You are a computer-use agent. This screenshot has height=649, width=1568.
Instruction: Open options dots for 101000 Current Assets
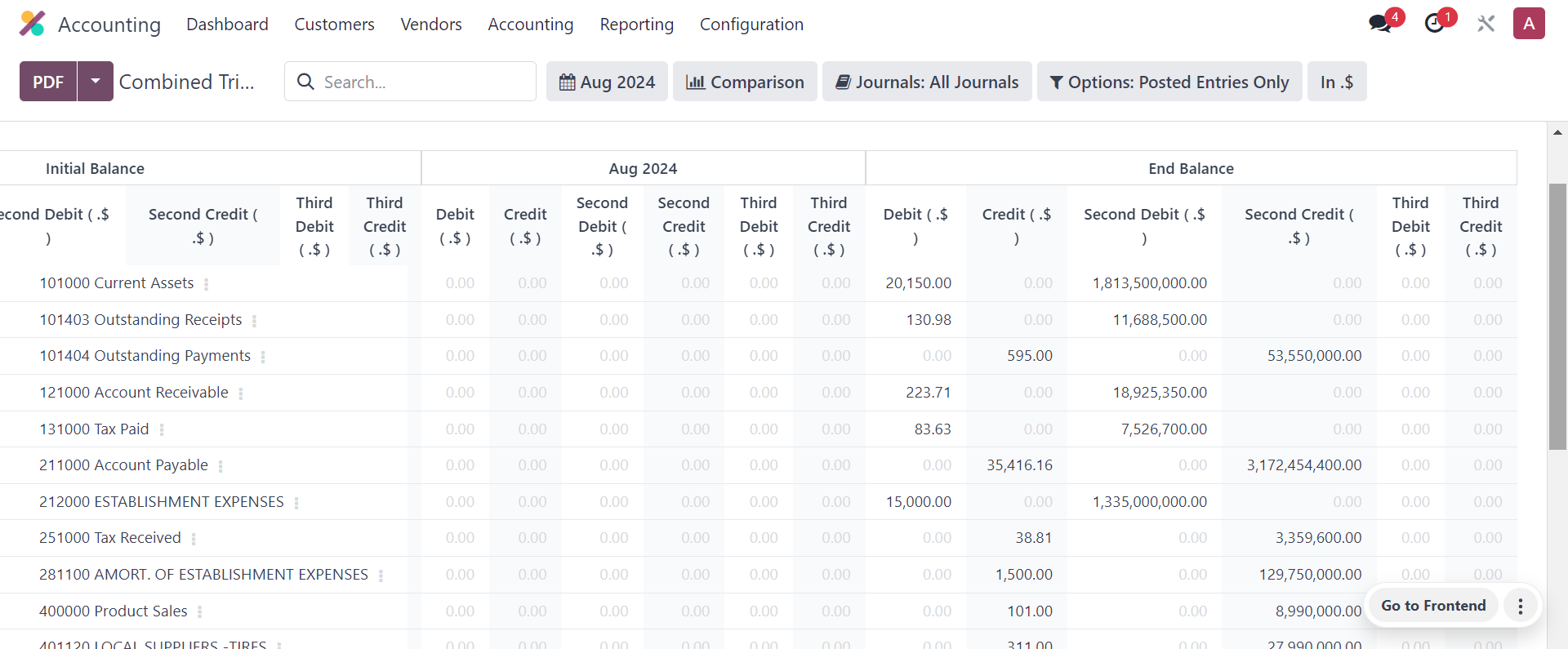[206, 284]
